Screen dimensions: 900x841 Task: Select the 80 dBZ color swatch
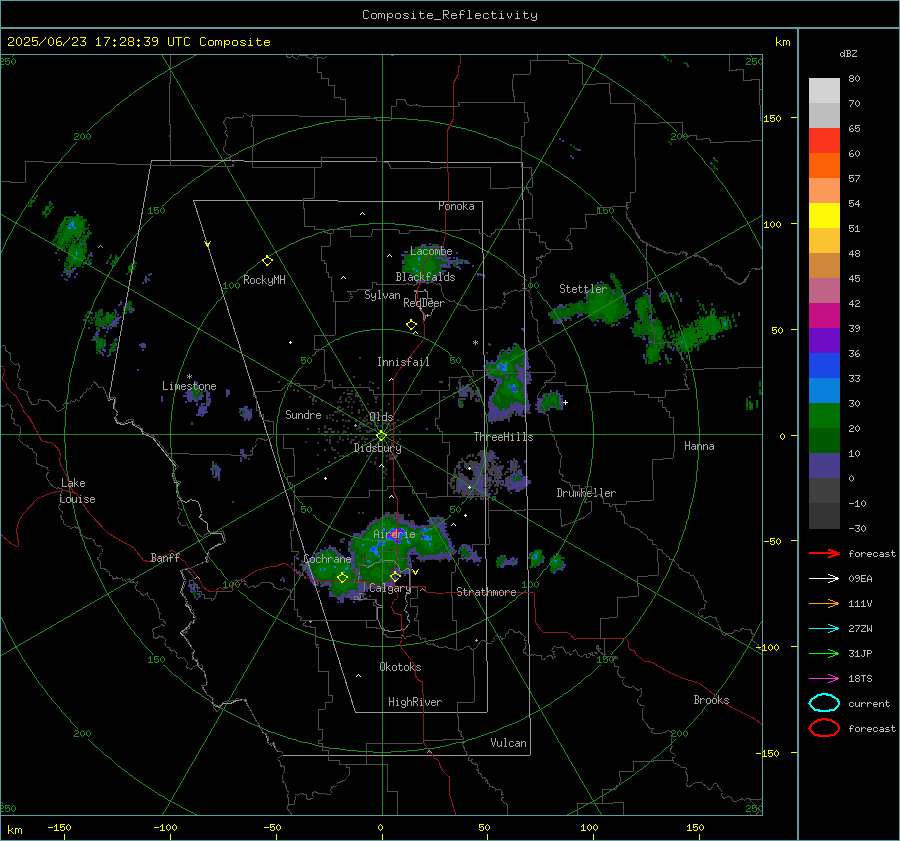[x=824, y=91]
